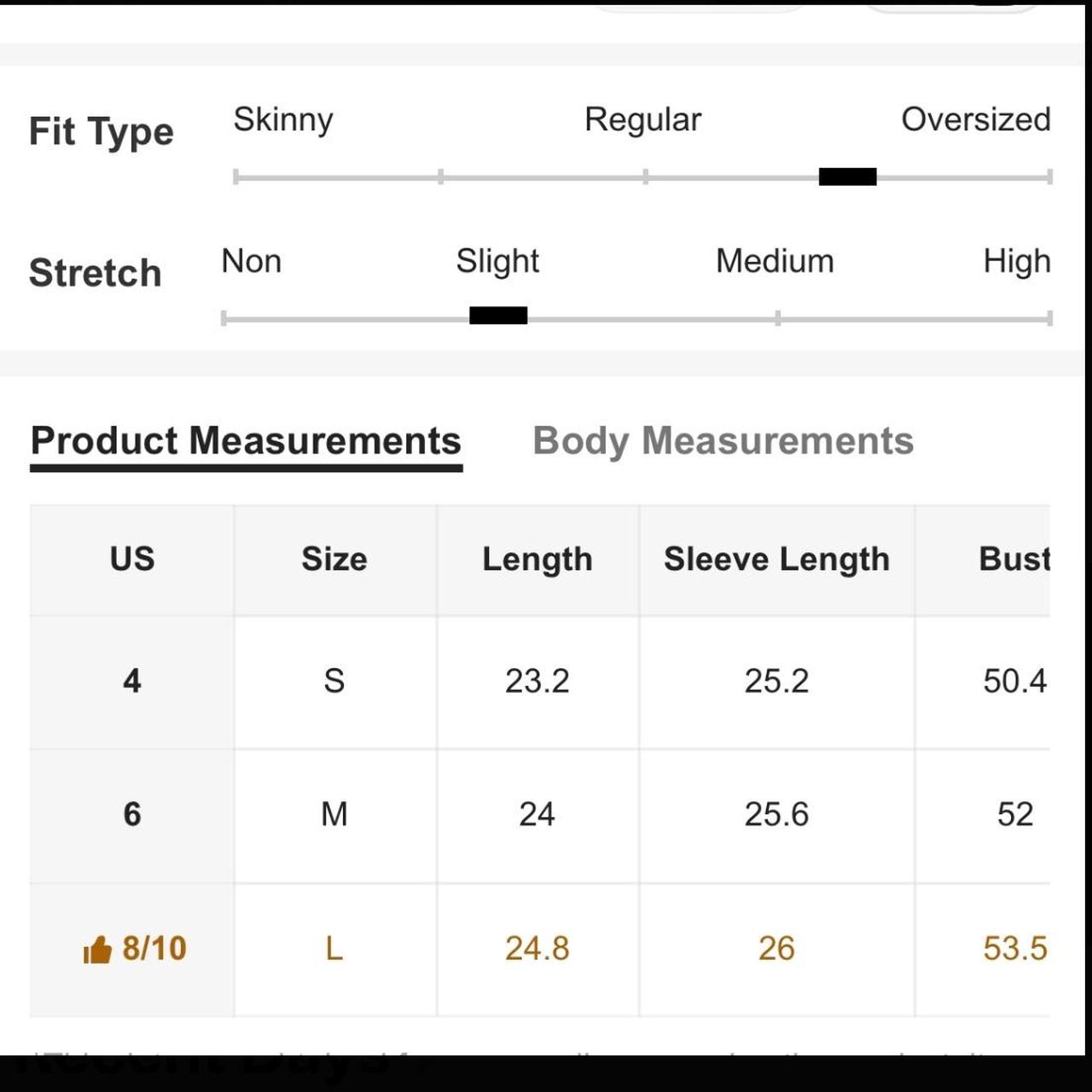Click the Sleeve Length column header
This screenshot has height=1092, width=1092.
(776, 560)
